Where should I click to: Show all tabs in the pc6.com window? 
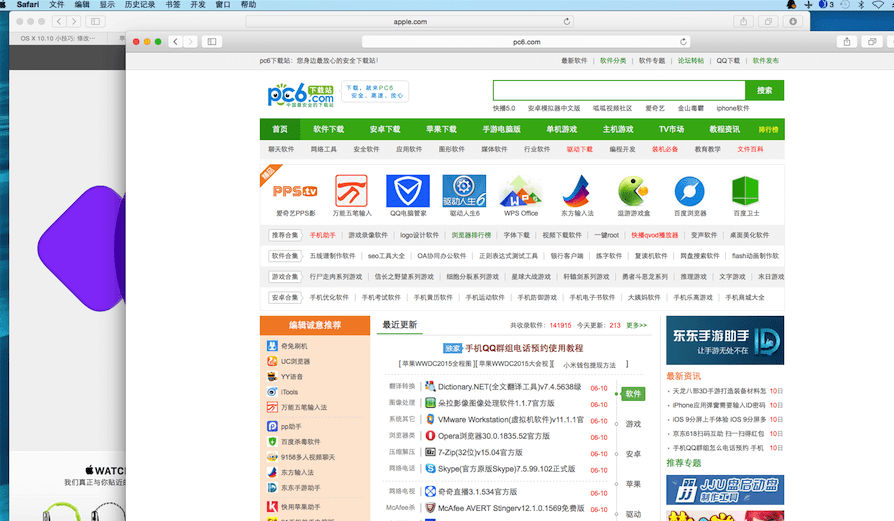(x=872, y=42)
